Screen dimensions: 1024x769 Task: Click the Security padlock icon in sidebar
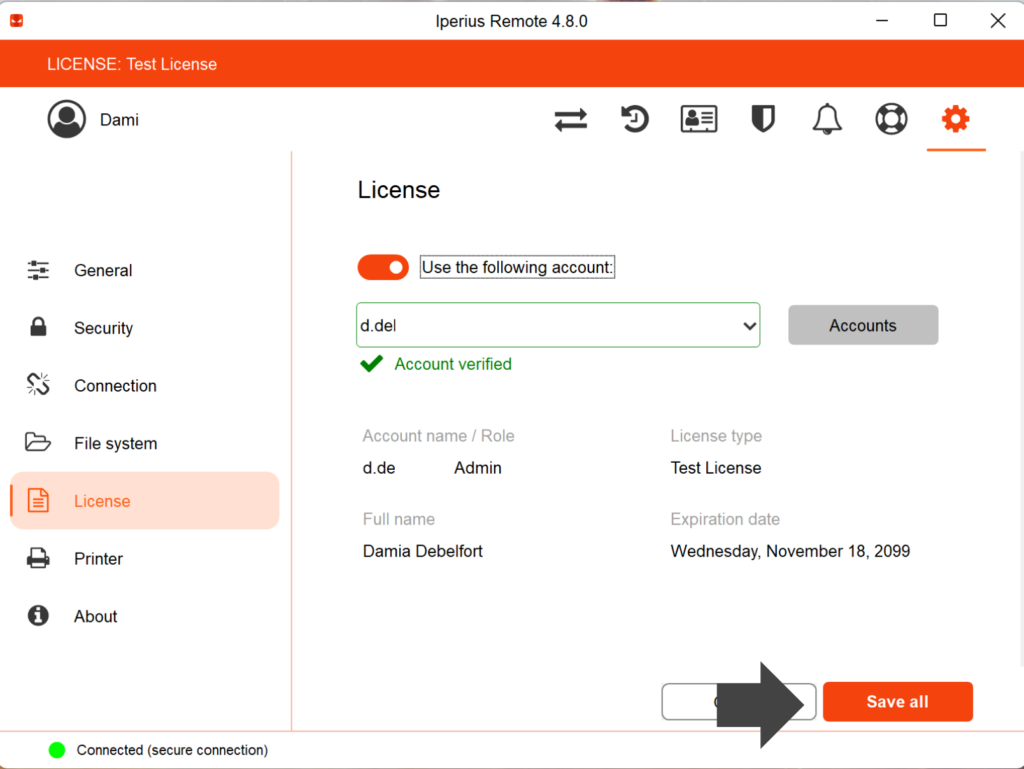[x=39, y=327]
